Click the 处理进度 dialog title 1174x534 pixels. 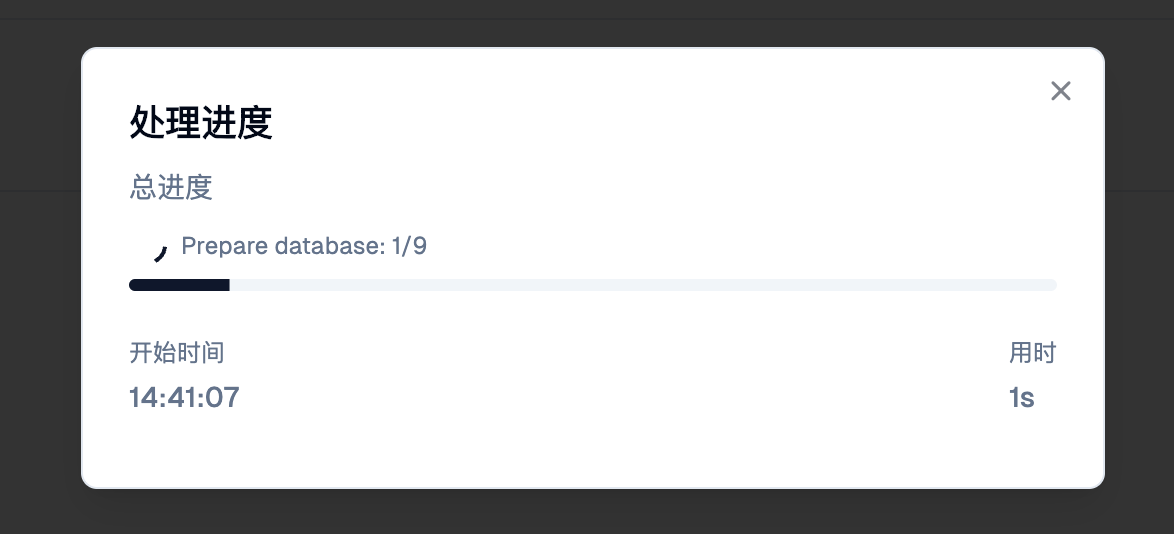(x=201, y=124)
